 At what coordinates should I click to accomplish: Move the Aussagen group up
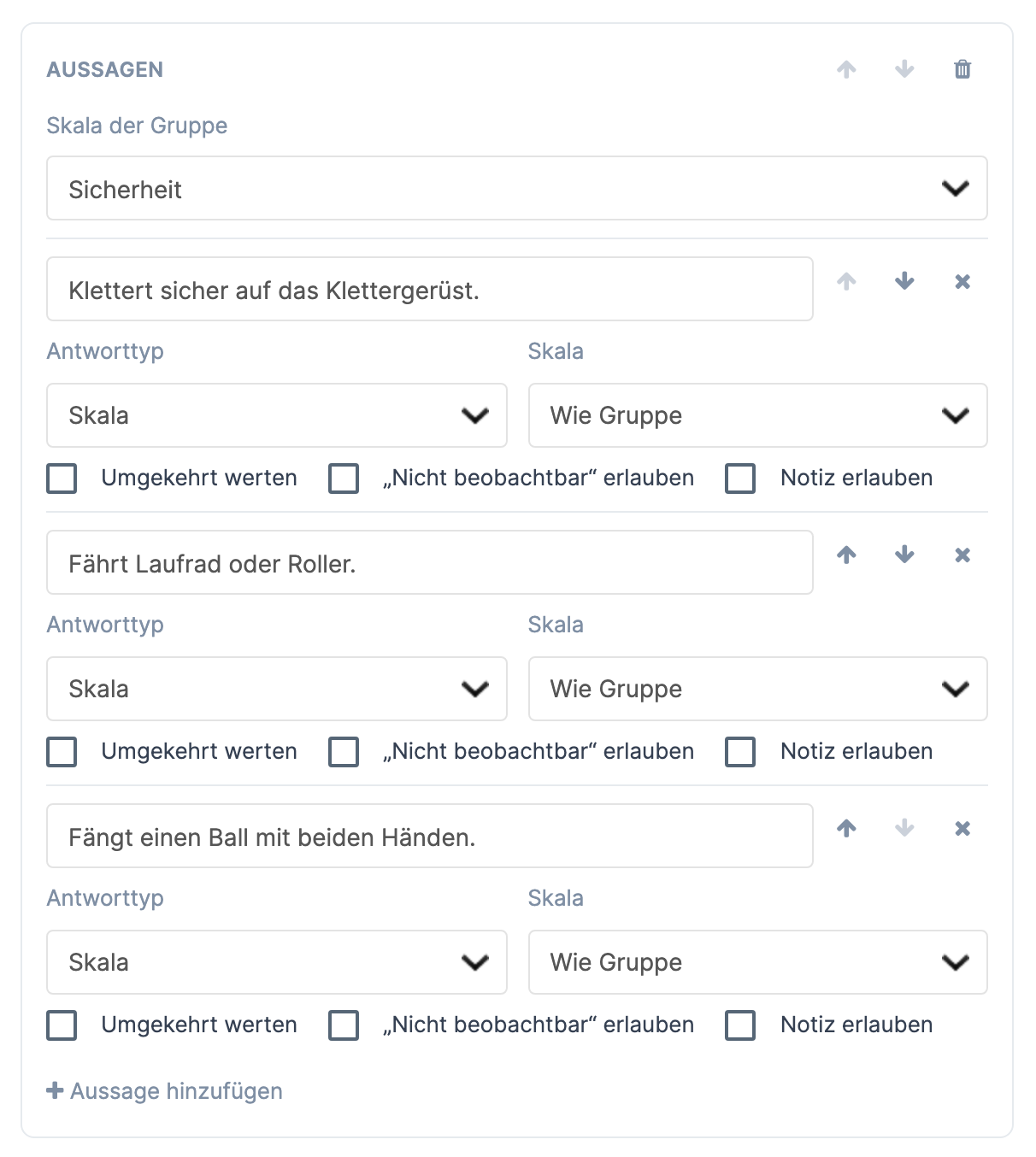pos(846,69)
